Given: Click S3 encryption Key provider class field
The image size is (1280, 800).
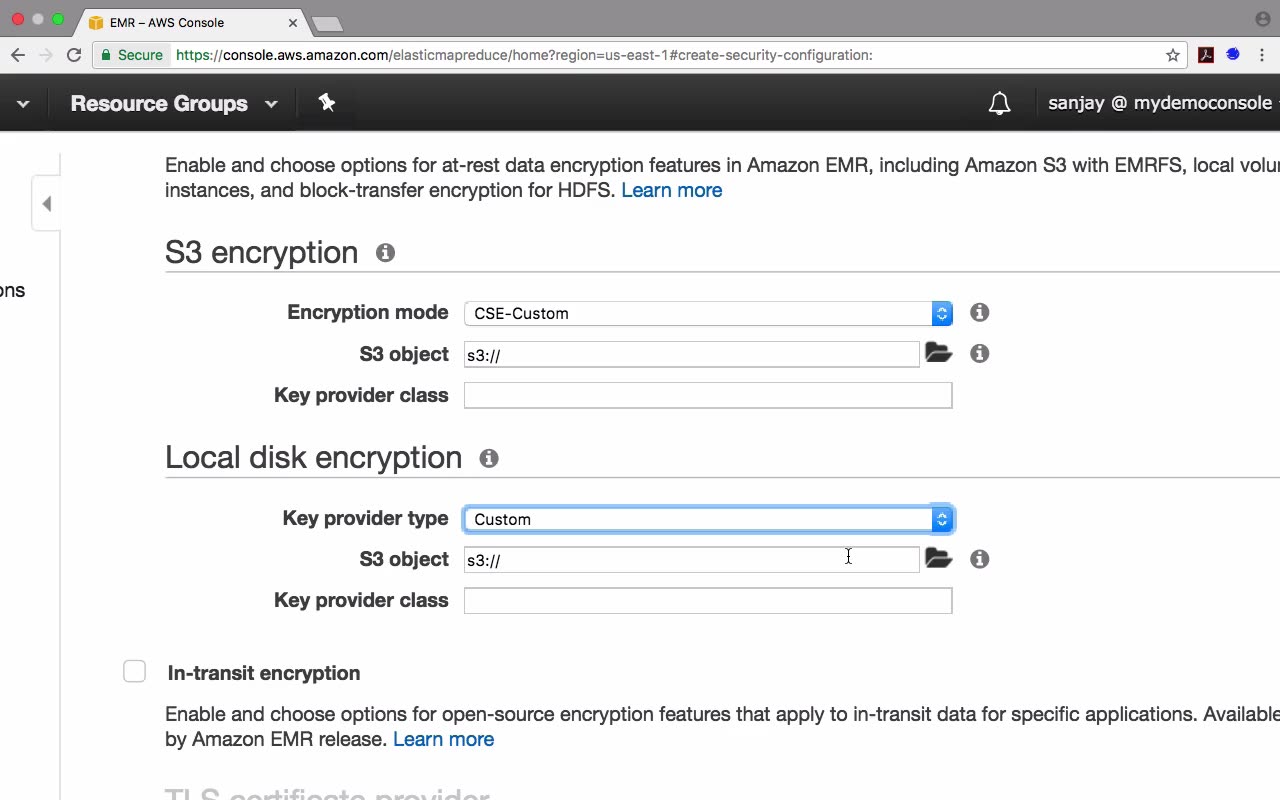Looking at the screenshot, I should coord(707,395).
